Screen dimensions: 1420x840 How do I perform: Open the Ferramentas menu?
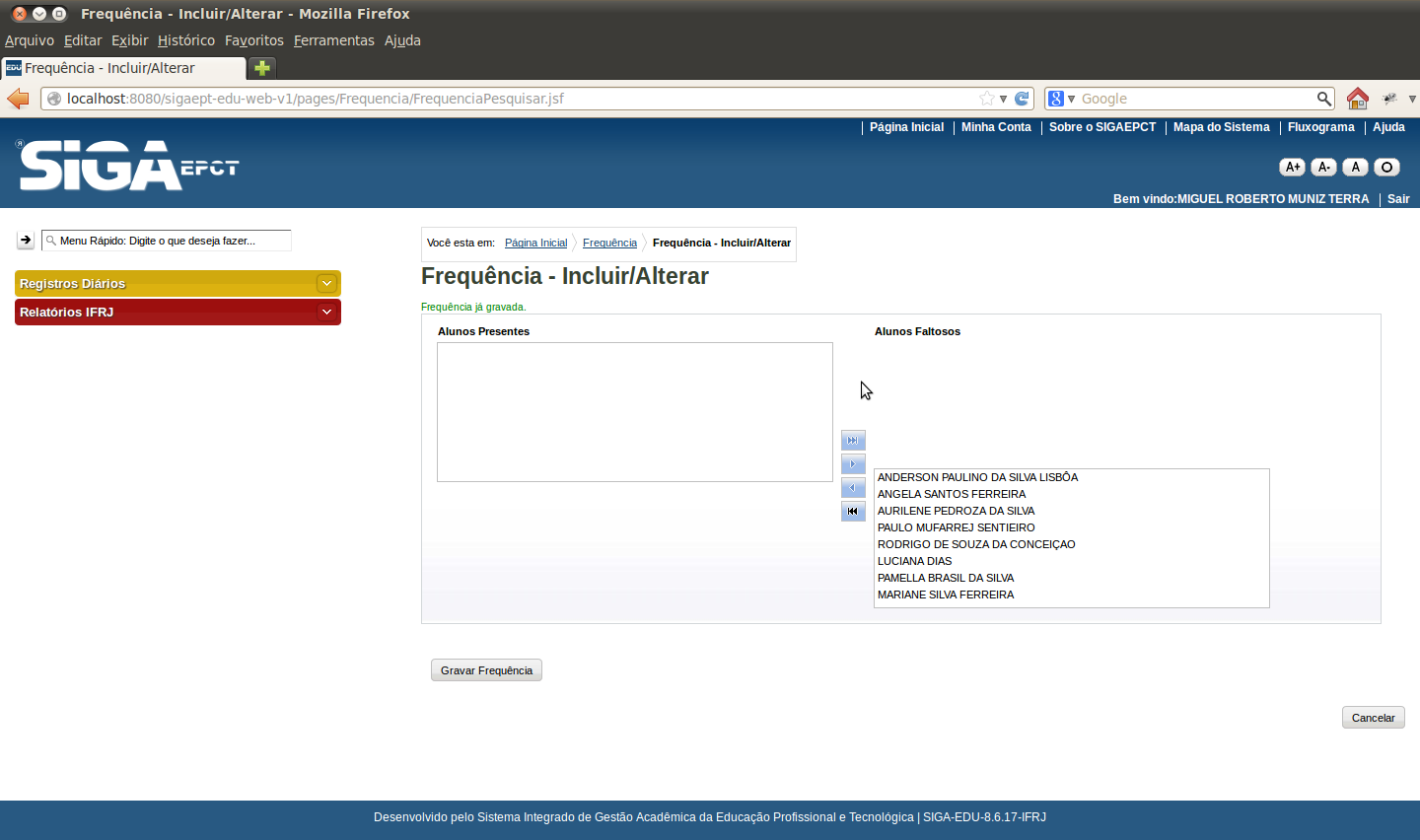pos(333,40)
